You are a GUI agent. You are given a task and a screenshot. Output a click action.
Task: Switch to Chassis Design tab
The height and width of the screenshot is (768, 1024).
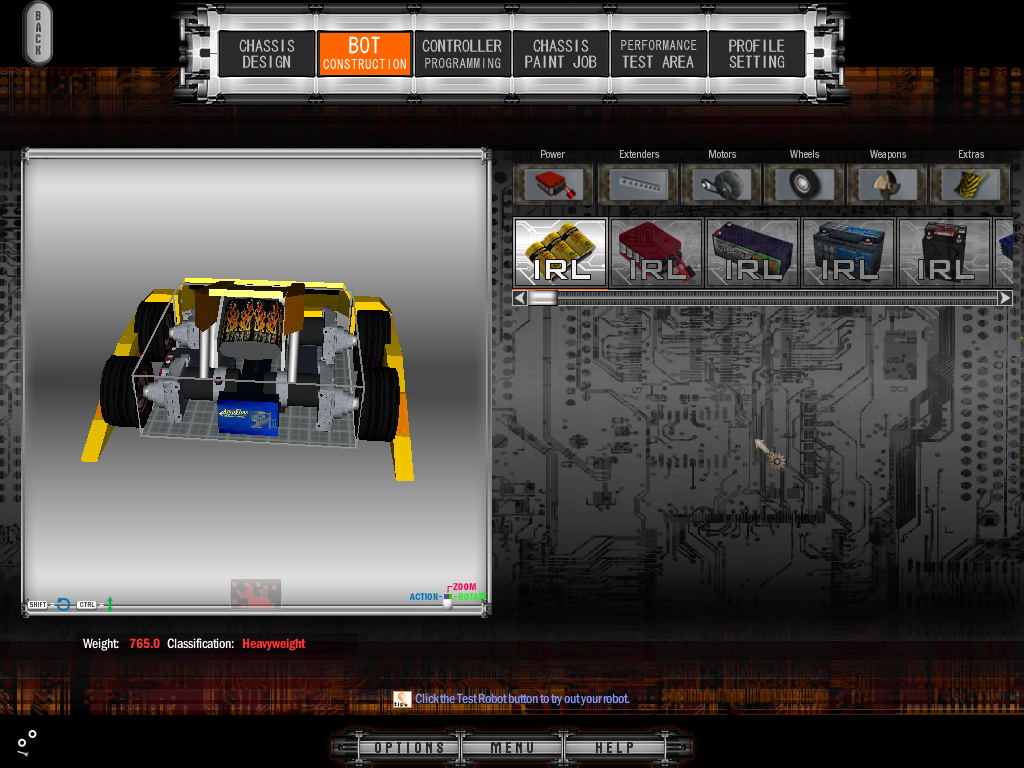coord(266,54)
